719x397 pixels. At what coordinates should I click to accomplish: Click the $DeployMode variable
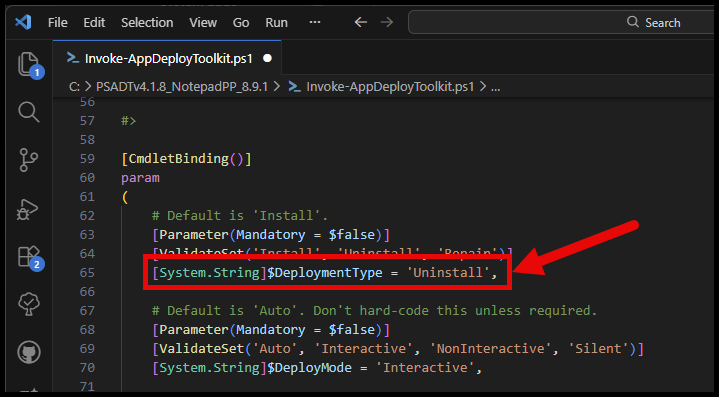[310, 368]
